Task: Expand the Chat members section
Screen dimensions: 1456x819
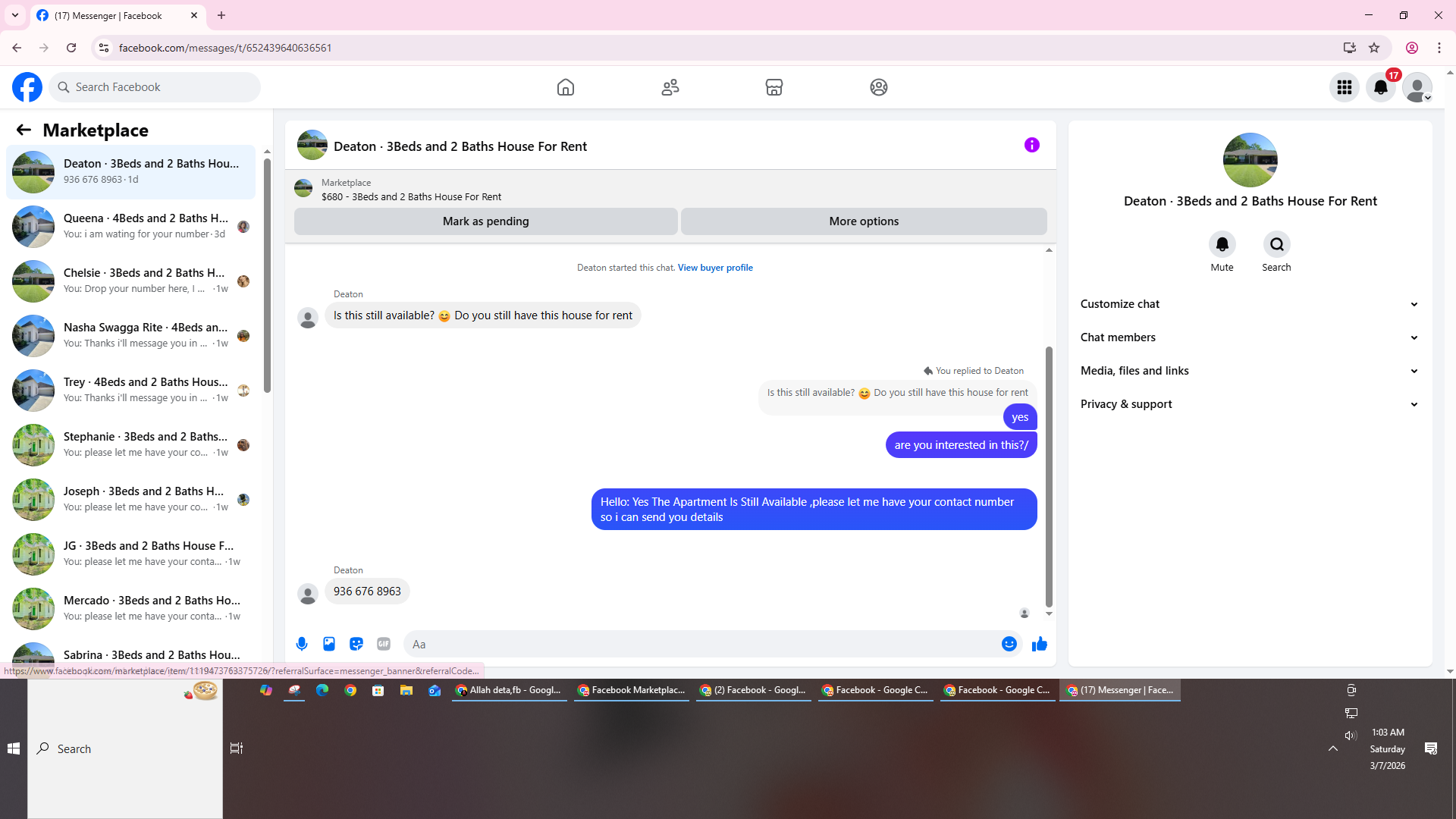Action: [1249, 337]
